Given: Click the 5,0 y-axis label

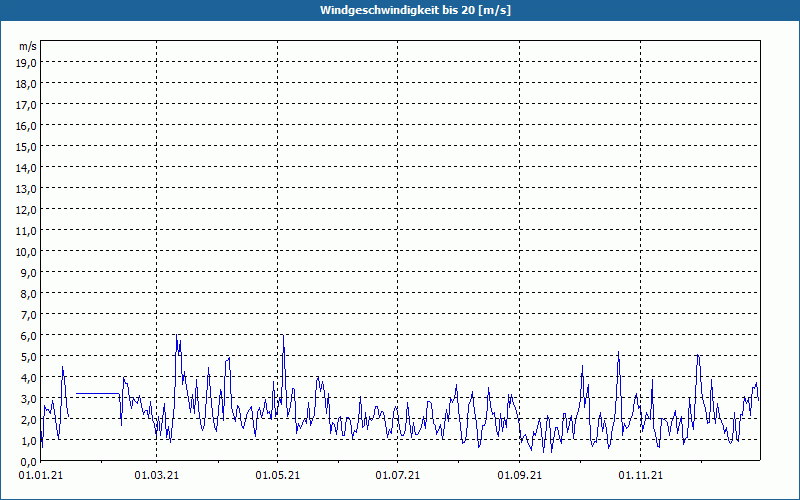Looking at the screenshot, I should (x=28, y=357).
